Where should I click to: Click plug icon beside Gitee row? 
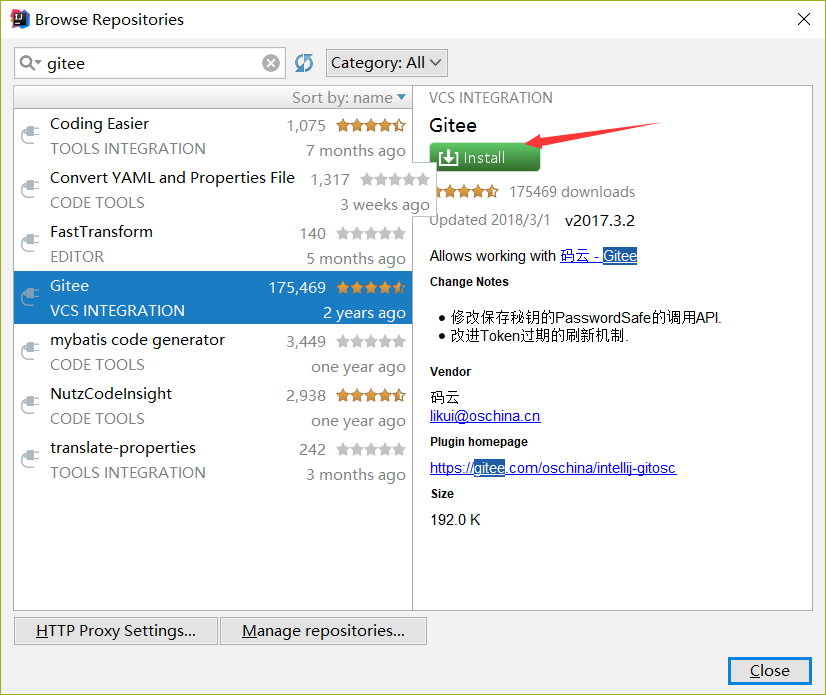(30, 298)
